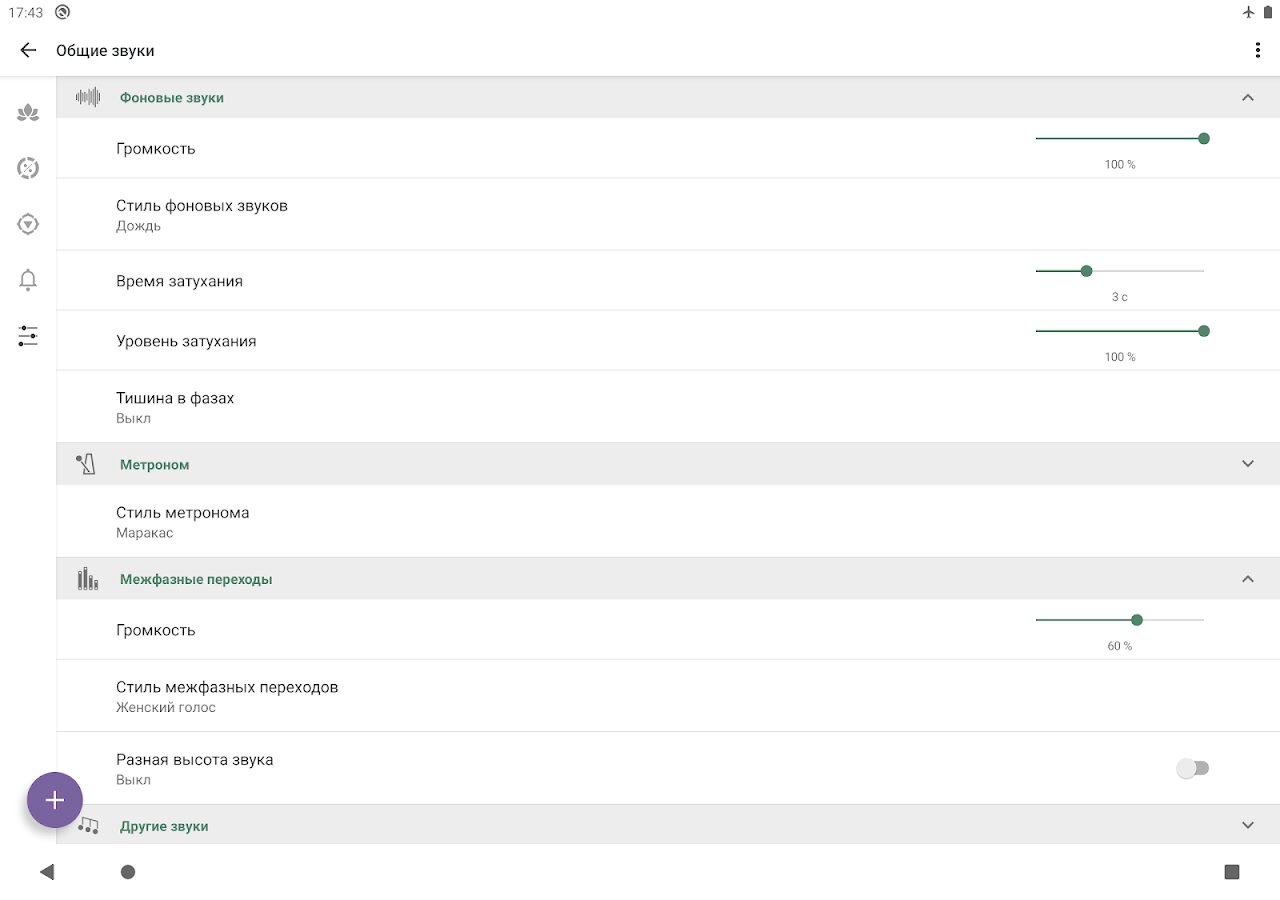Expand the Метроном section chevron

pyautogui.click(x=1247, y=464)
